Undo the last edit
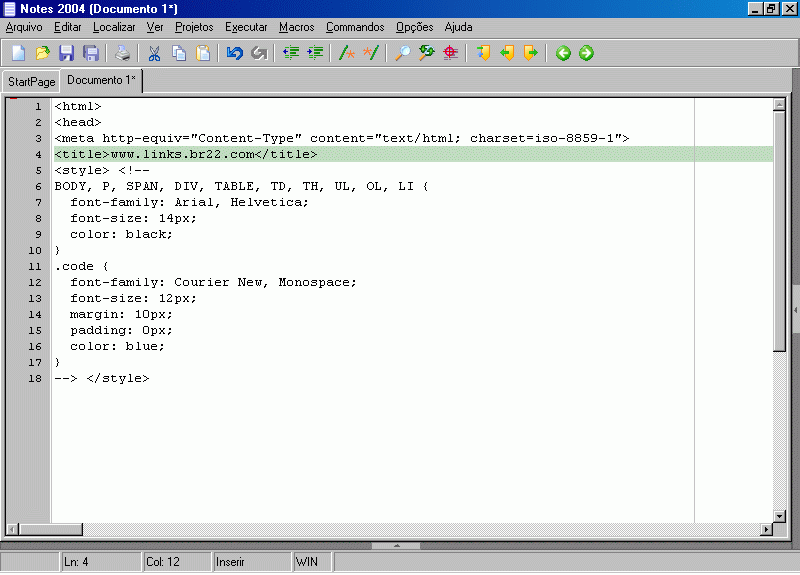The image size is (800, 575). pyautogui.click(x=235, y=53)
